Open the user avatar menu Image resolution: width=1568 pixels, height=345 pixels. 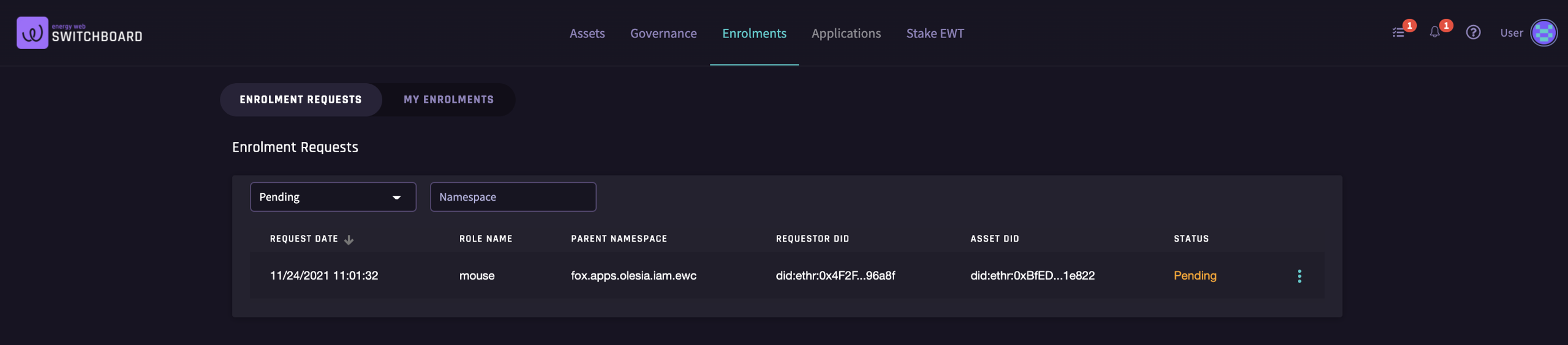[x=1543, y=33]
